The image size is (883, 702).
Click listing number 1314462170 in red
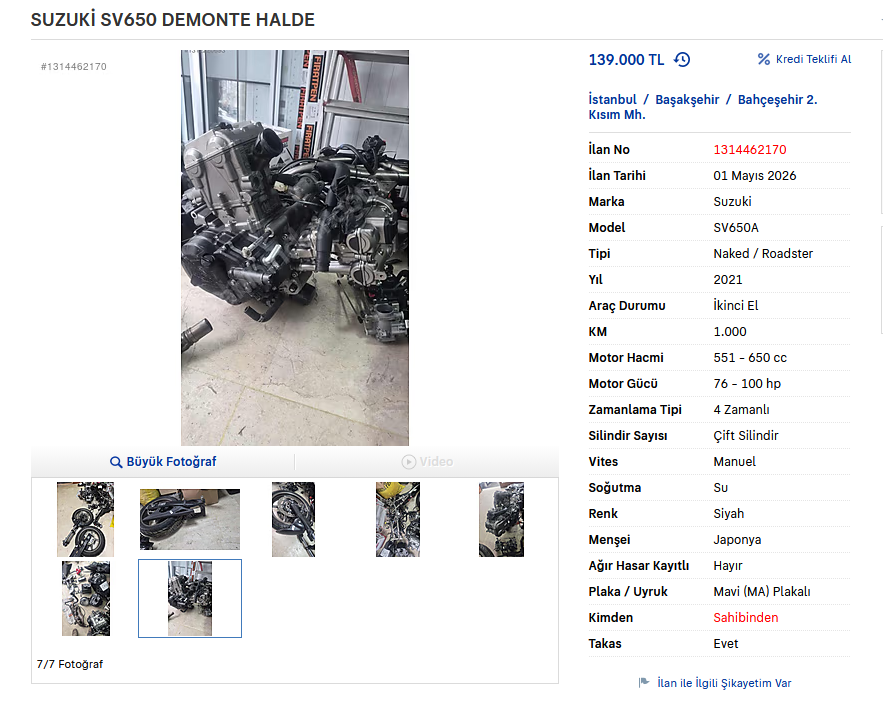pyautogui.click(x=750, y=150)
